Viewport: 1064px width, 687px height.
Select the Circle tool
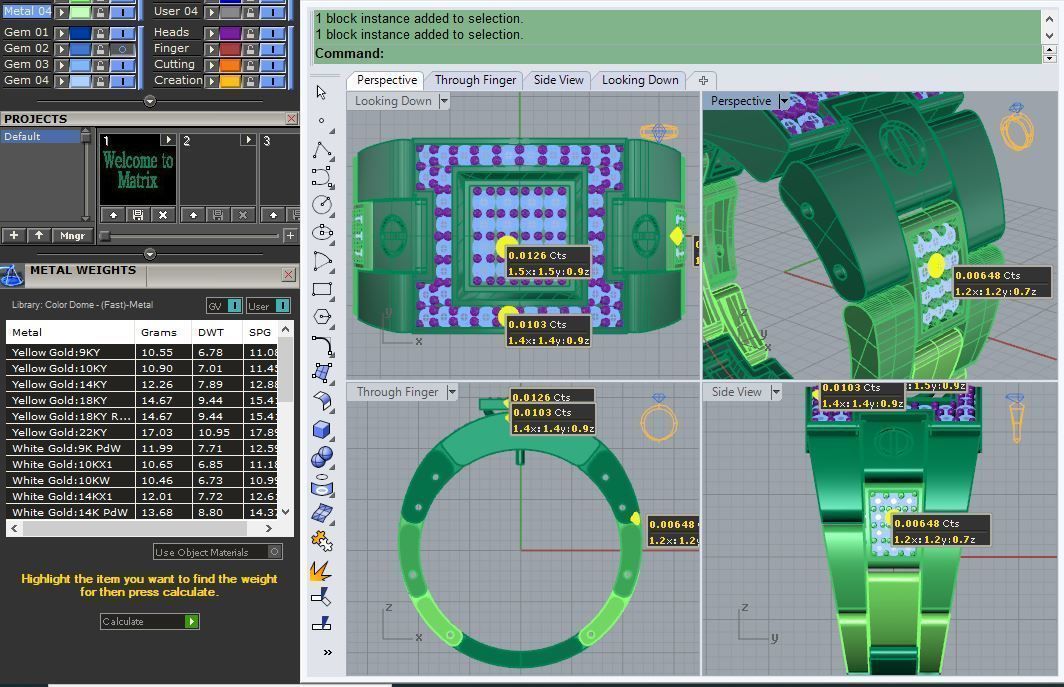pyautogui.click(x=322, y=204)
